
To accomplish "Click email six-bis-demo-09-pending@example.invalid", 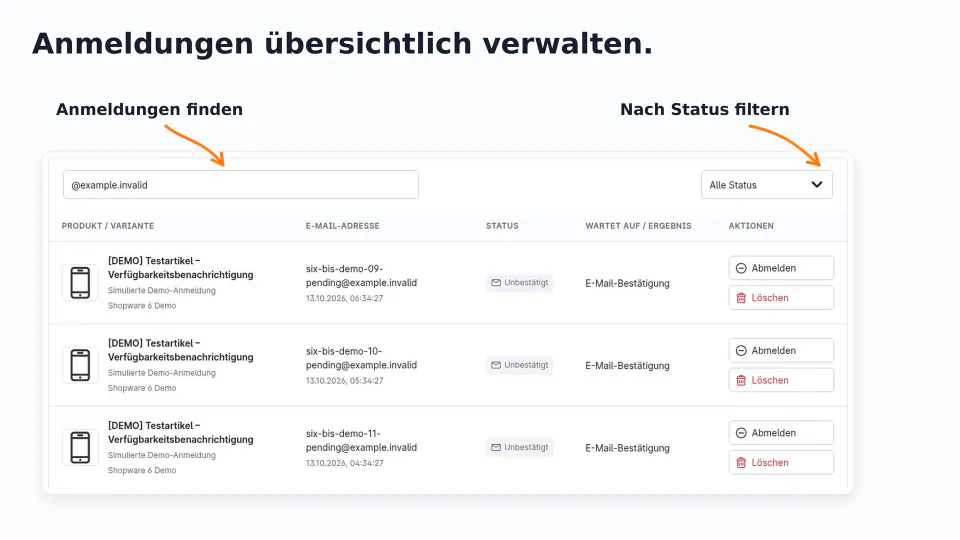I will [x=361, y=276].
